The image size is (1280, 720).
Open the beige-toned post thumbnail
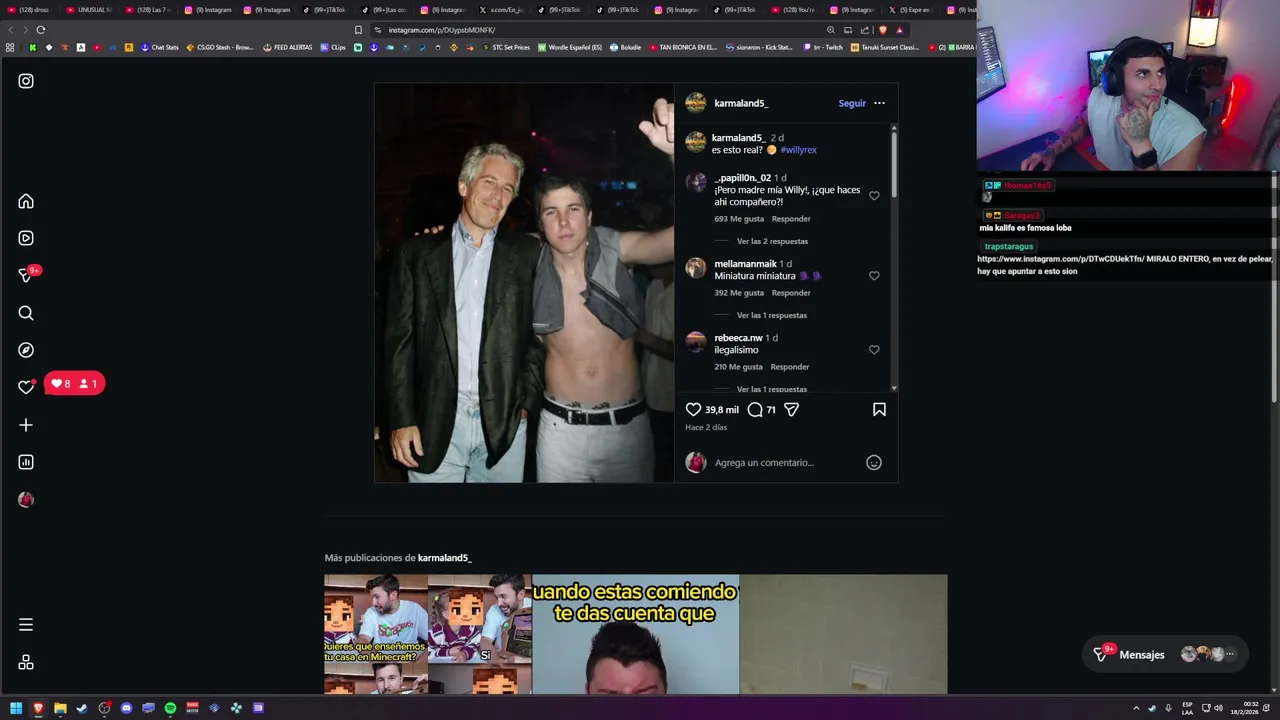(843, 634)
